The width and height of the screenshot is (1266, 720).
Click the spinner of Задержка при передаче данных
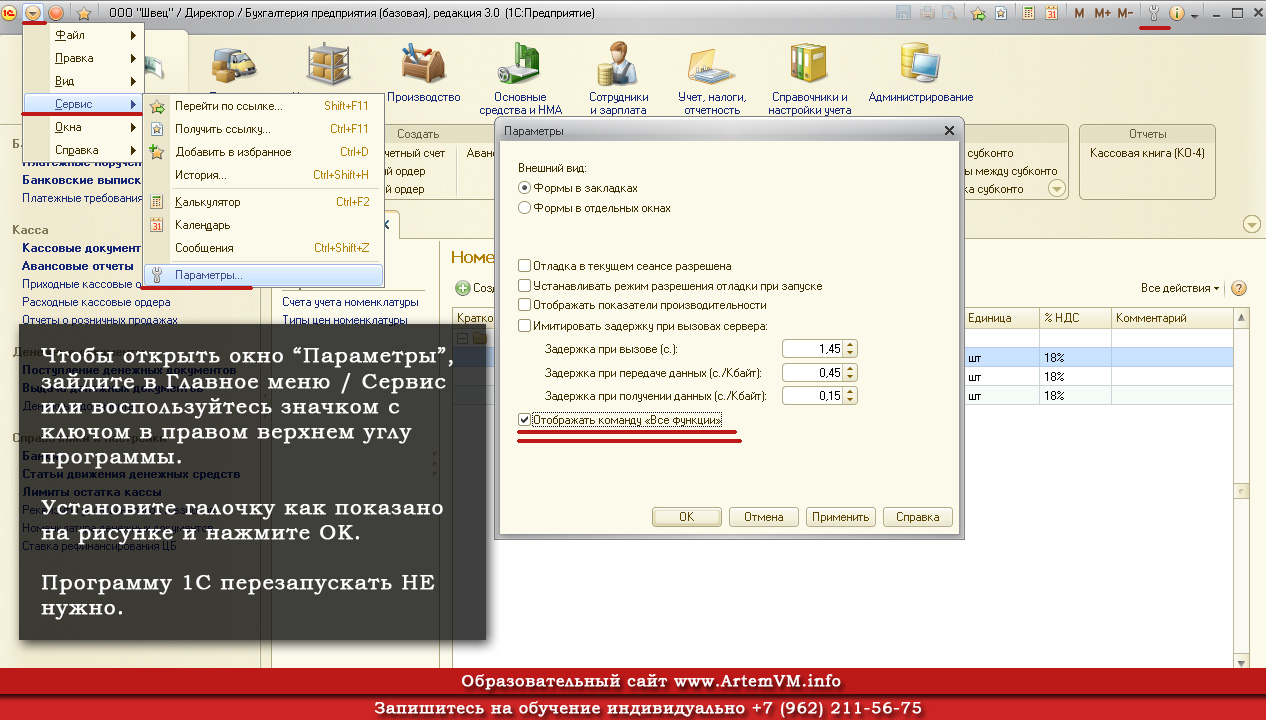coord(851,373)
